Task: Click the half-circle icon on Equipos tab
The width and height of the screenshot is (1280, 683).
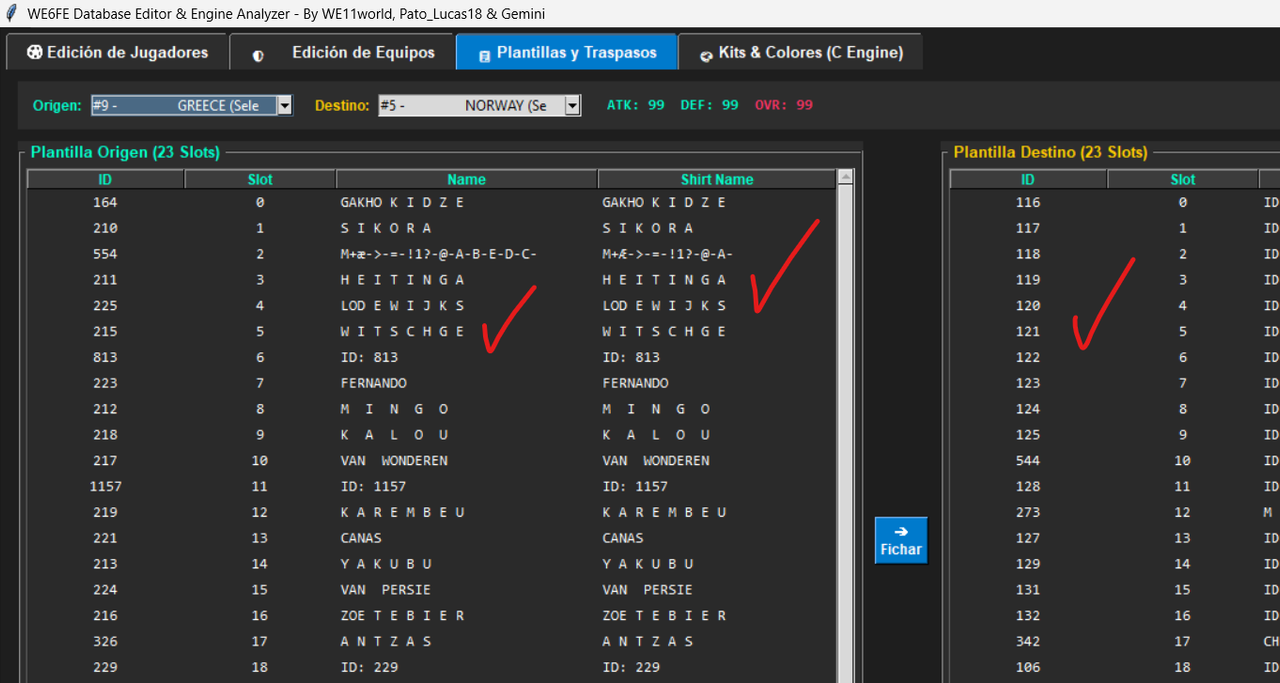Action: [258, 56]
